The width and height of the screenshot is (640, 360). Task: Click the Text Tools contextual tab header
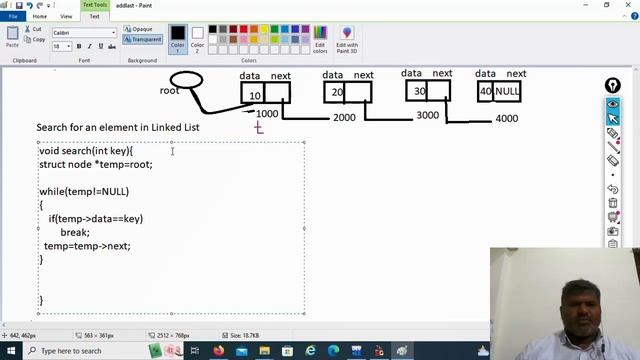(x=95, y=5)
